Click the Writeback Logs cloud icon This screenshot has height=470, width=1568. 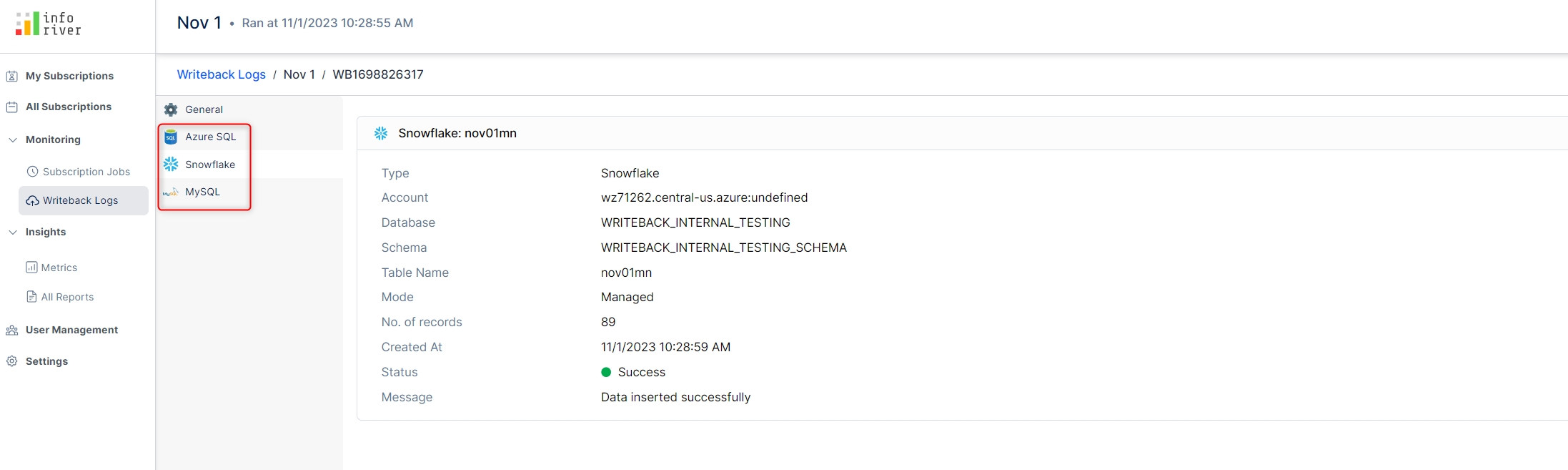click(32, 201)
